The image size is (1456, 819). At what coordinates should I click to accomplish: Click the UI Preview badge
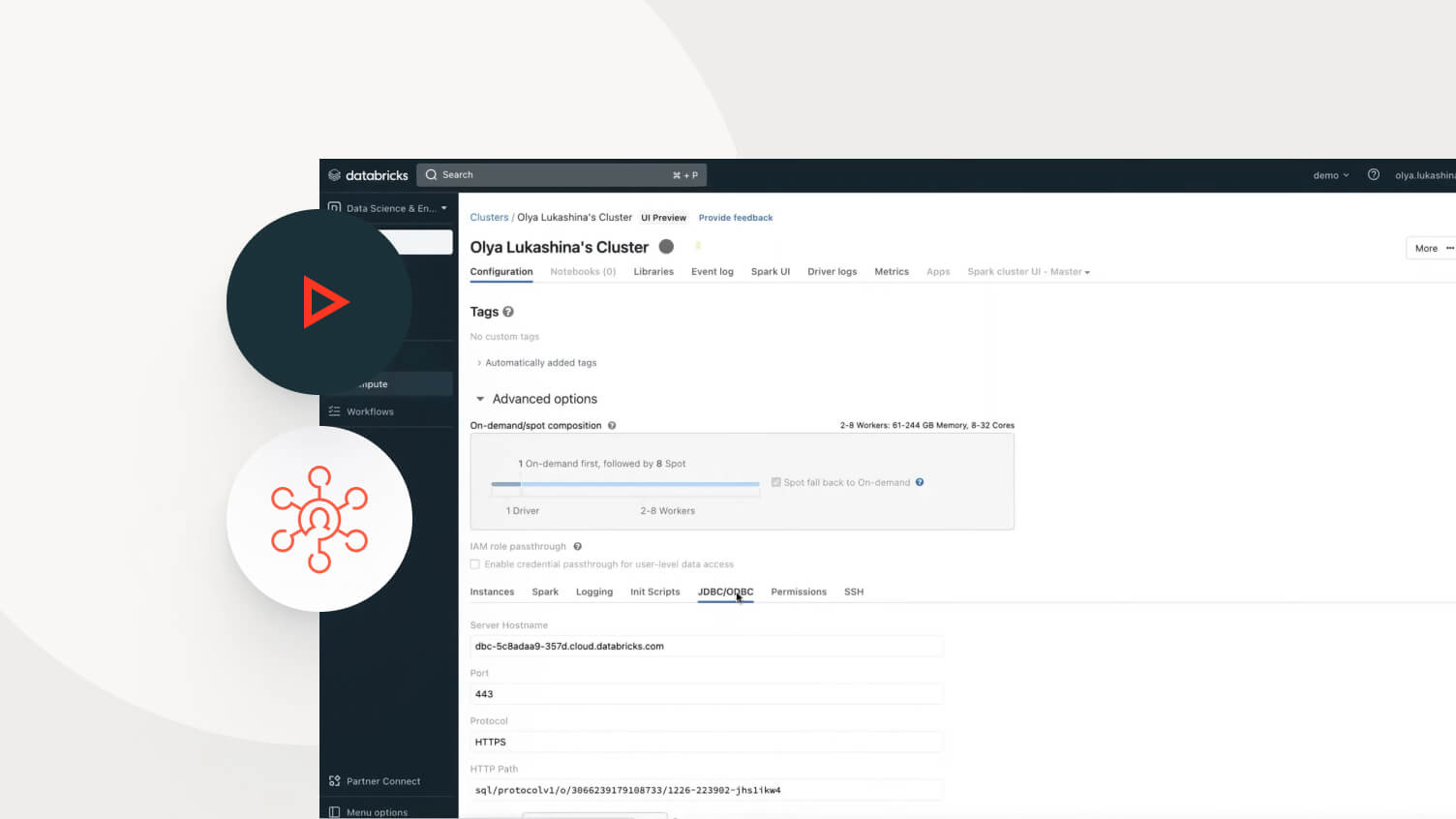coord(663,218)
